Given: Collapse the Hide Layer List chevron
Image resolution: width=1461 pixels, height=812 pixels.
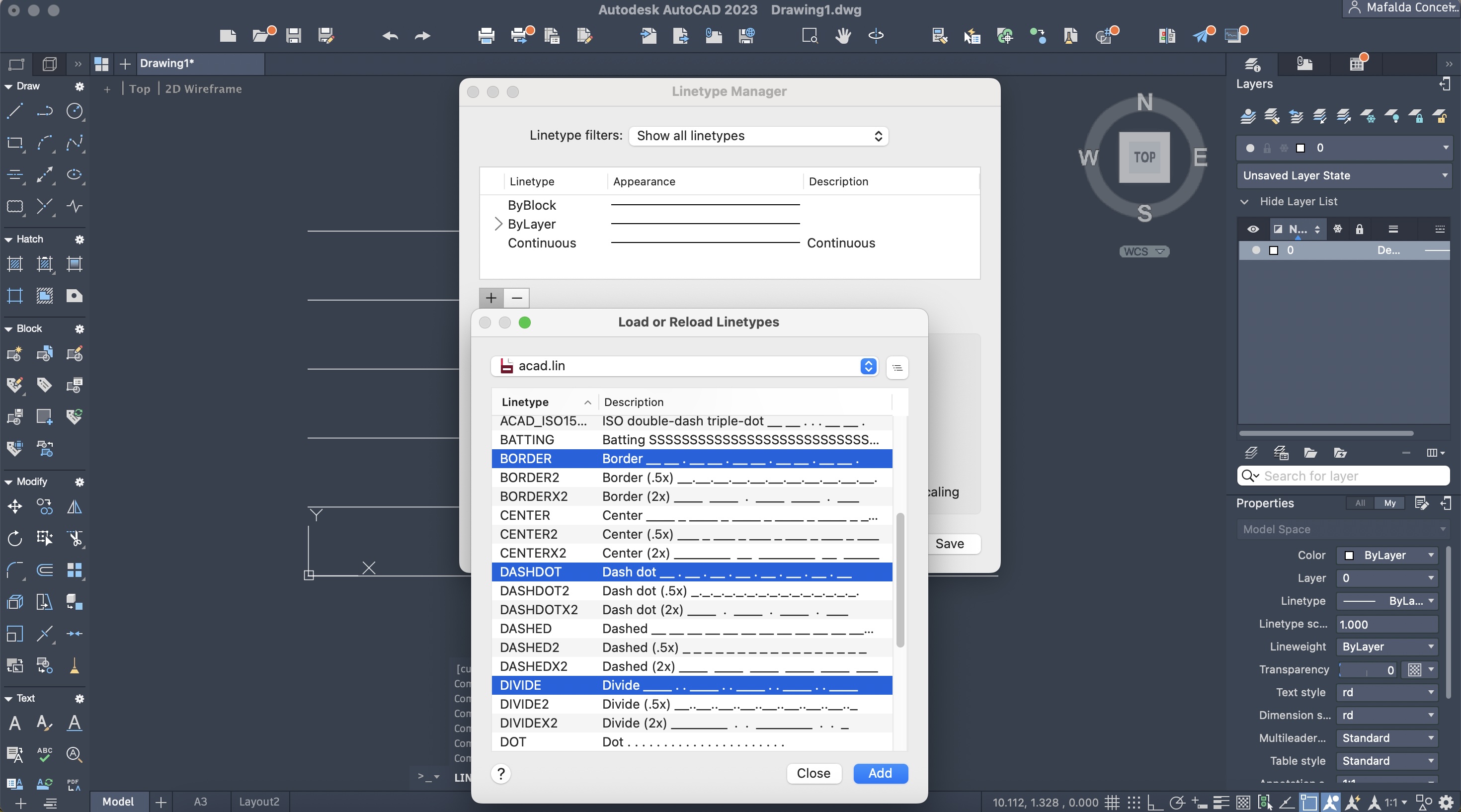Looking at the screenshot, I should [1244, 202].
